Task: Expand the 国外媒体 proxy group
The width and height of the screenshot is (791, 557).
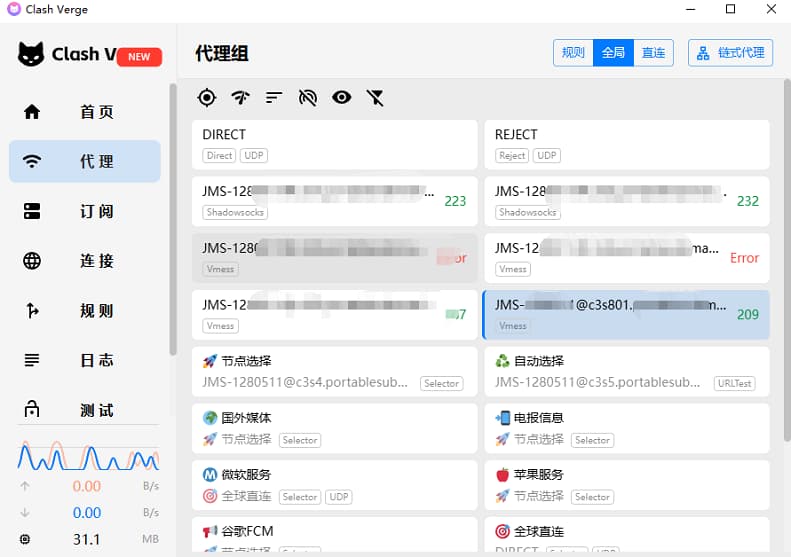Action: [334, 428]
